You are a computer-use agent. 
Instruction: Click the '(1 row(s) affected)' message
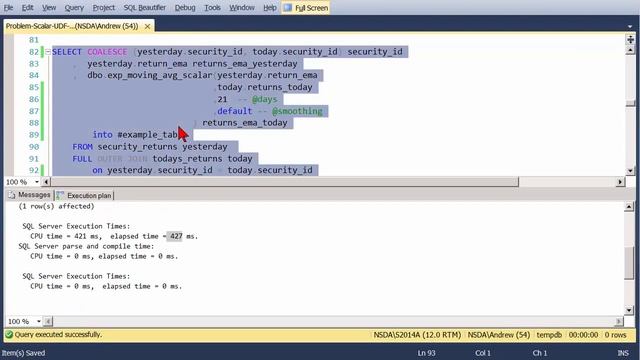pyautogui.click(x=56, y=207)
